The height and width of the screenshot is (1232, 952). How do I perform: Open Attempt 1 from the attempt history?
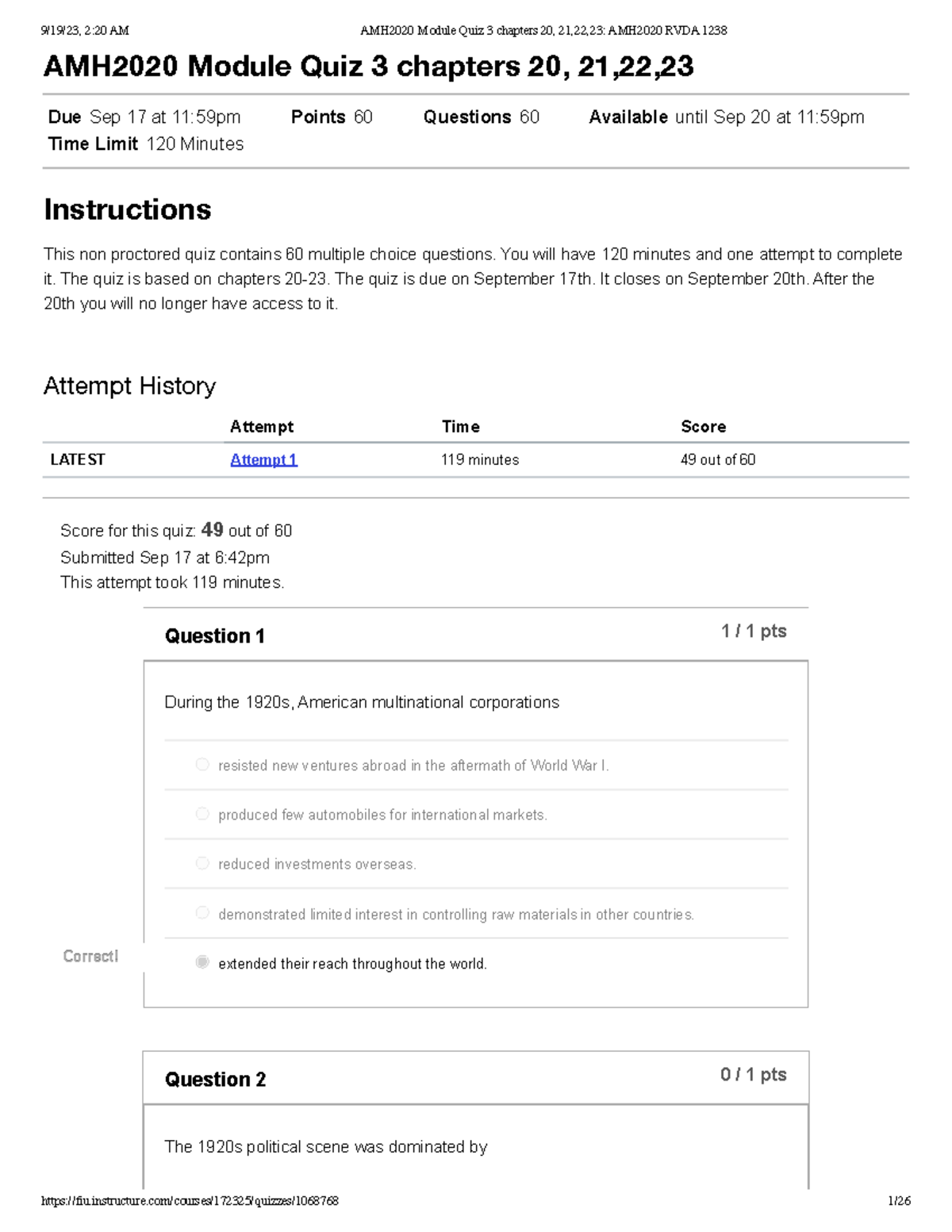pyautogui.click(x=263, y=460)
